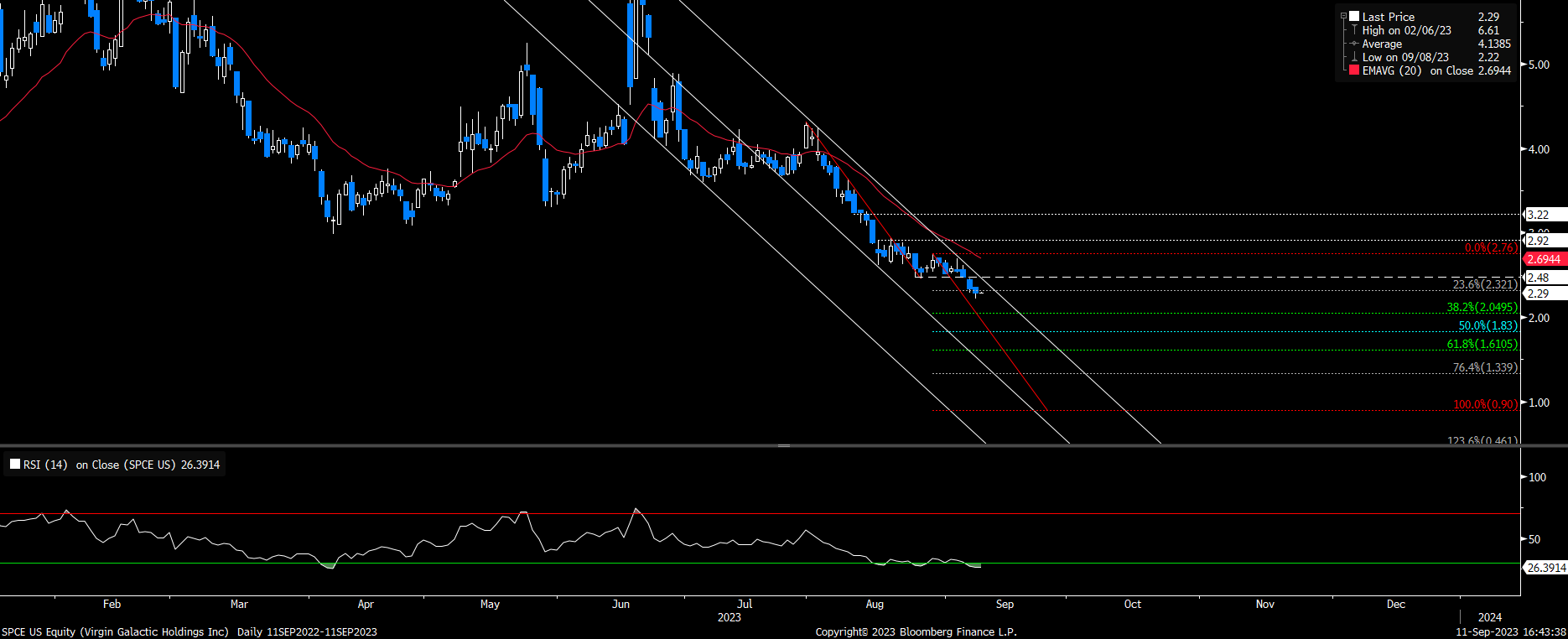
Task: Collapse the Last Price legend tree
Action: pos(1343,17)
